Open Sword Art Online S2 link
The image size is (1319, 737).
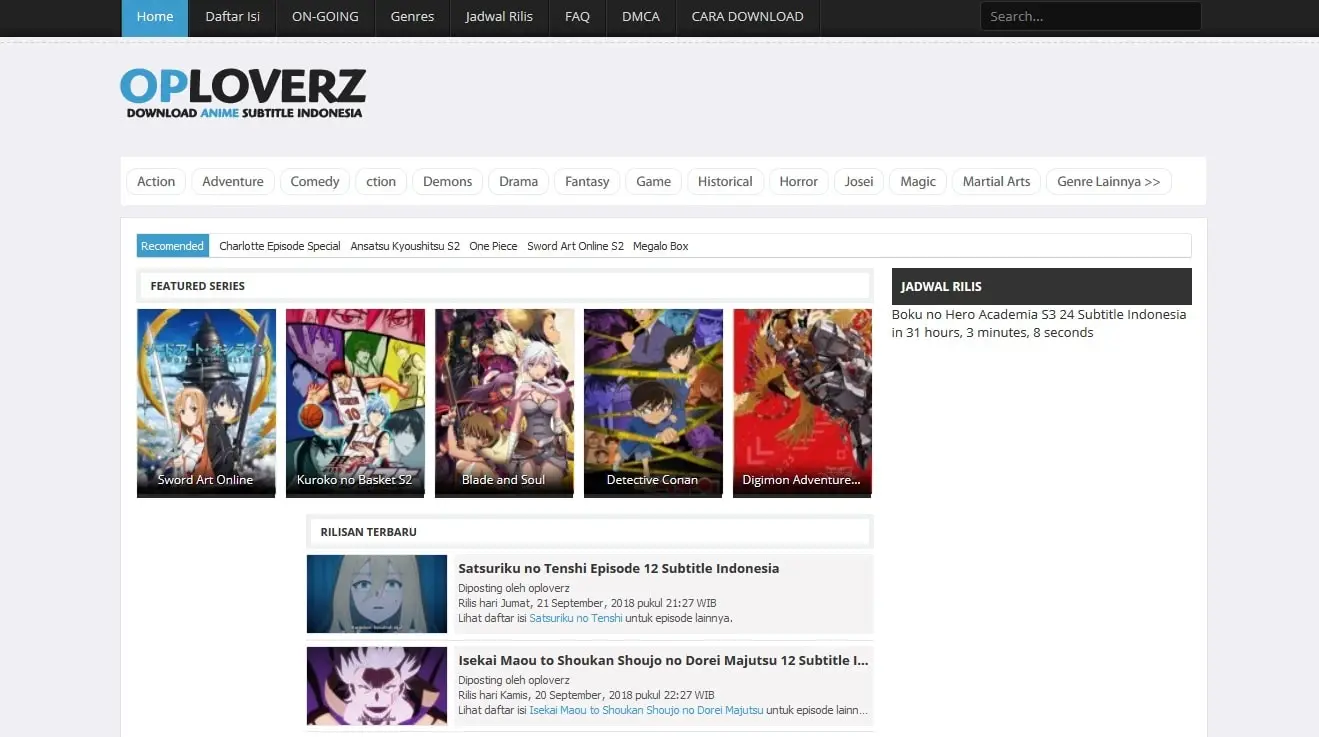tap(575, 246)
